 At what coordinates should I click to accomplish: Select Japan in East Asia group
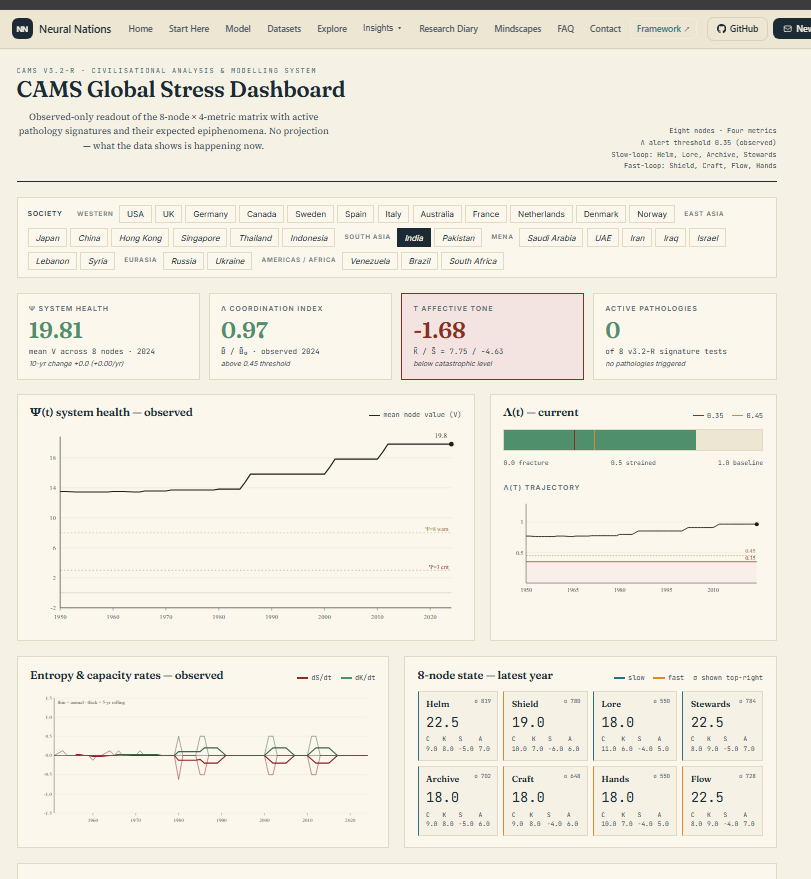[48, 238]
